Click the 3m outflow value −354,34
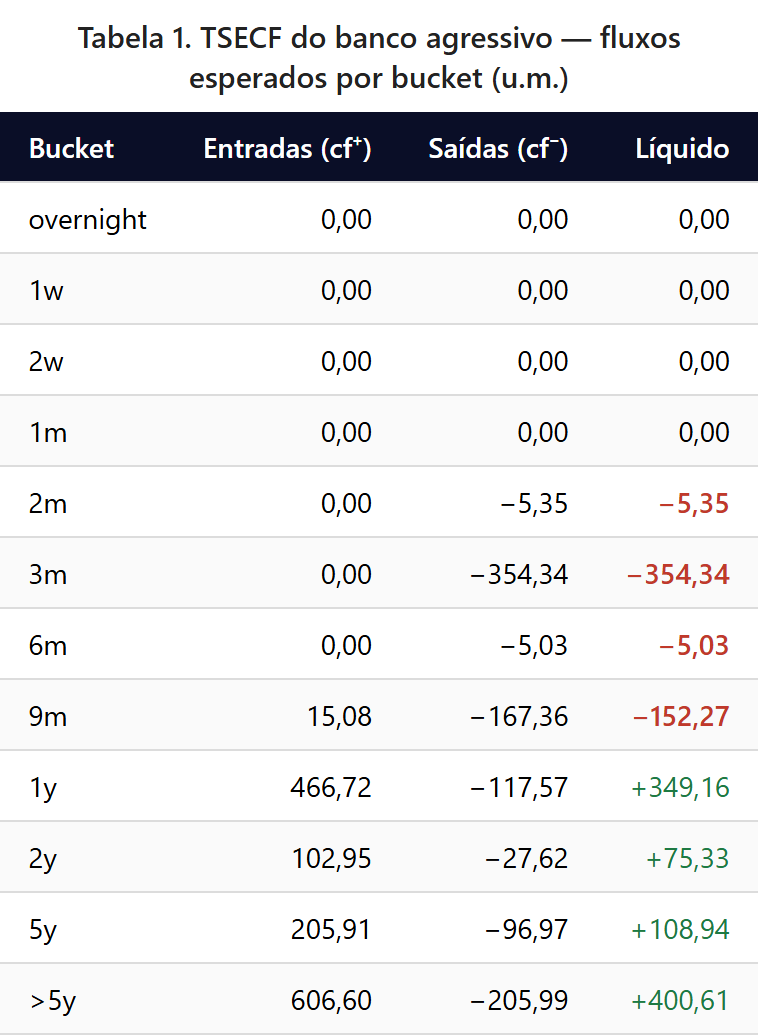This screenshot has height=1036, width=758. click(519, 575)
